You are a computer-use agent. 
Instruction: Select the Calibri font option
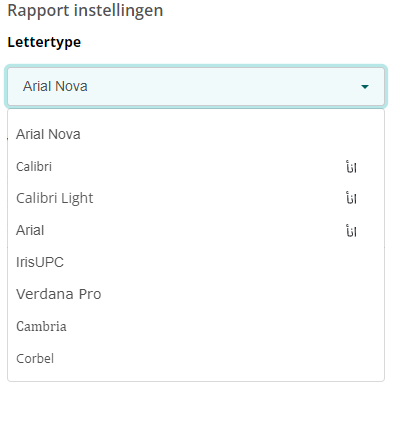[196, 166]
